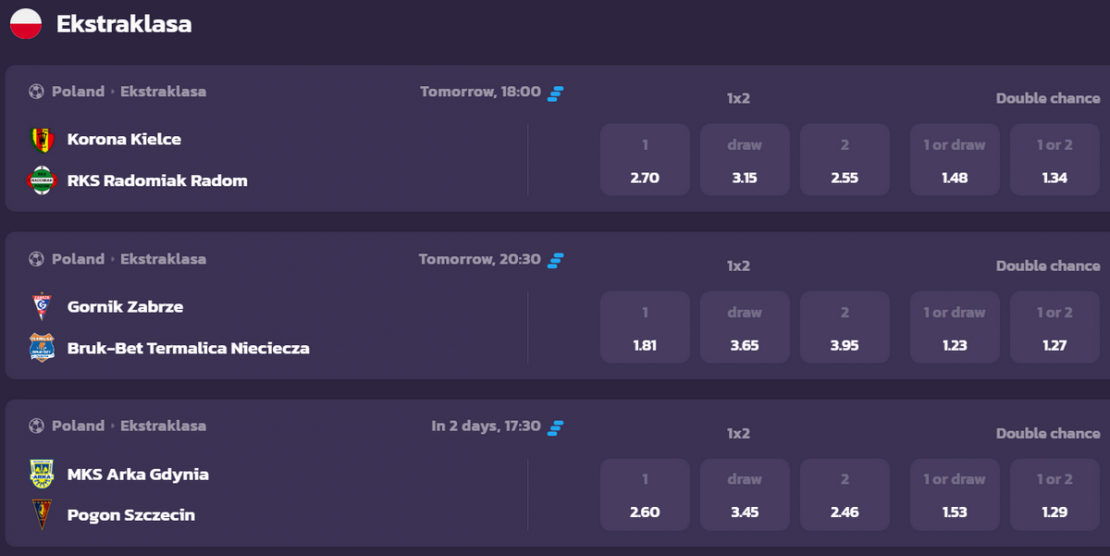Click the blue stats icon next to In 2 days, 17:30
This screenshot has width=1110, height=556.
556,428
